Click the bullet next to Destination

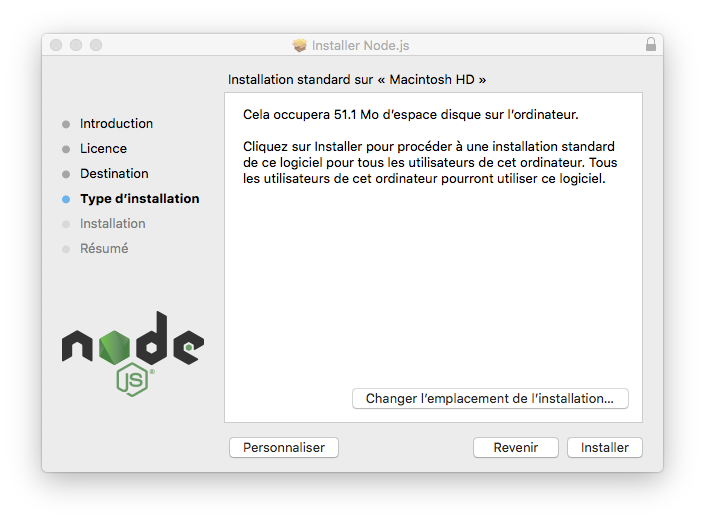point(66,174)
